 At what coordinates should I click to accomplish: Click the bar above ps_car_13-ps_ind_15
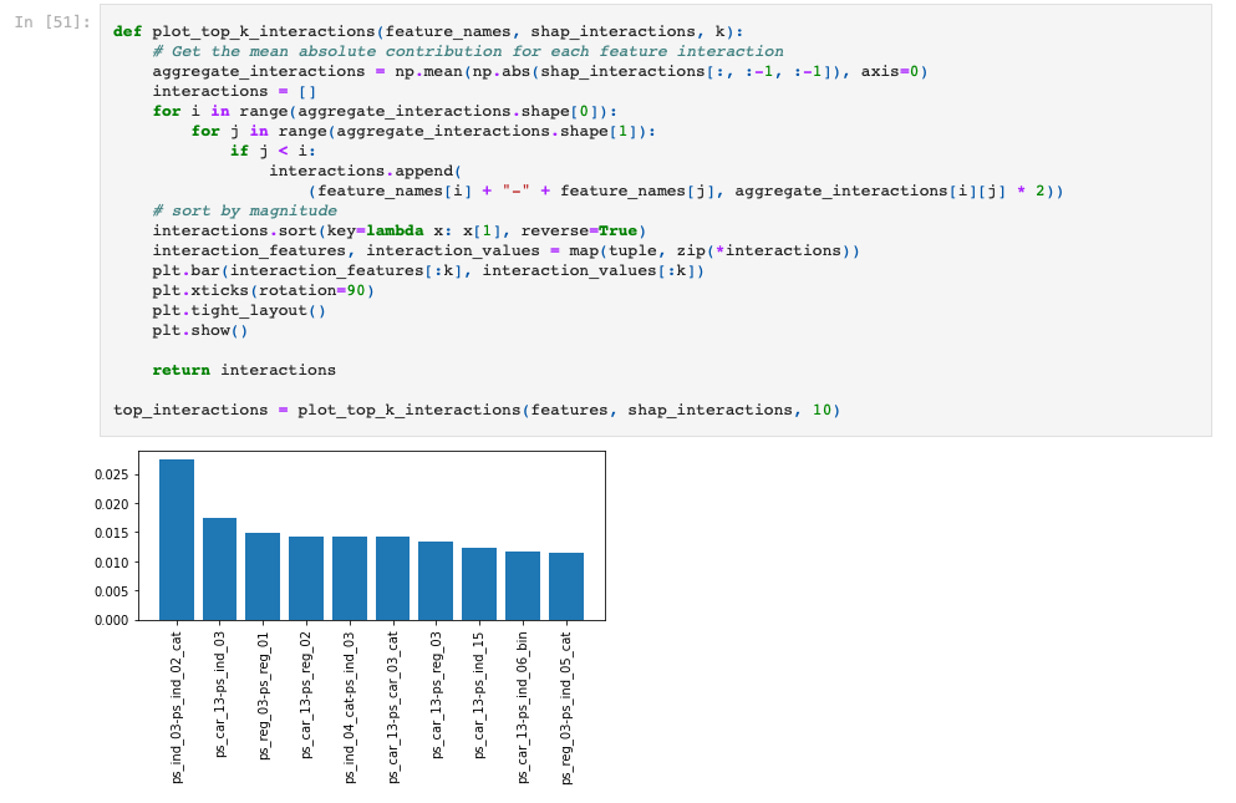(x=479, y=584)
